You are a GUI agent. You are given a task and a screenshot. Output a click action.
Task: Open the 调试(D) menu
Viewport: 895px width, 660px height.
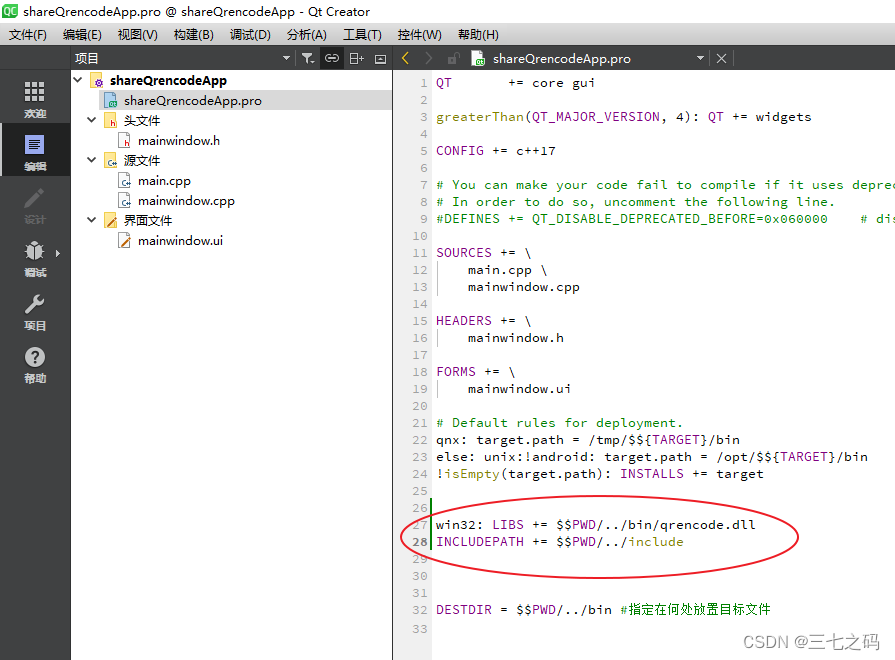pos(250,35)
